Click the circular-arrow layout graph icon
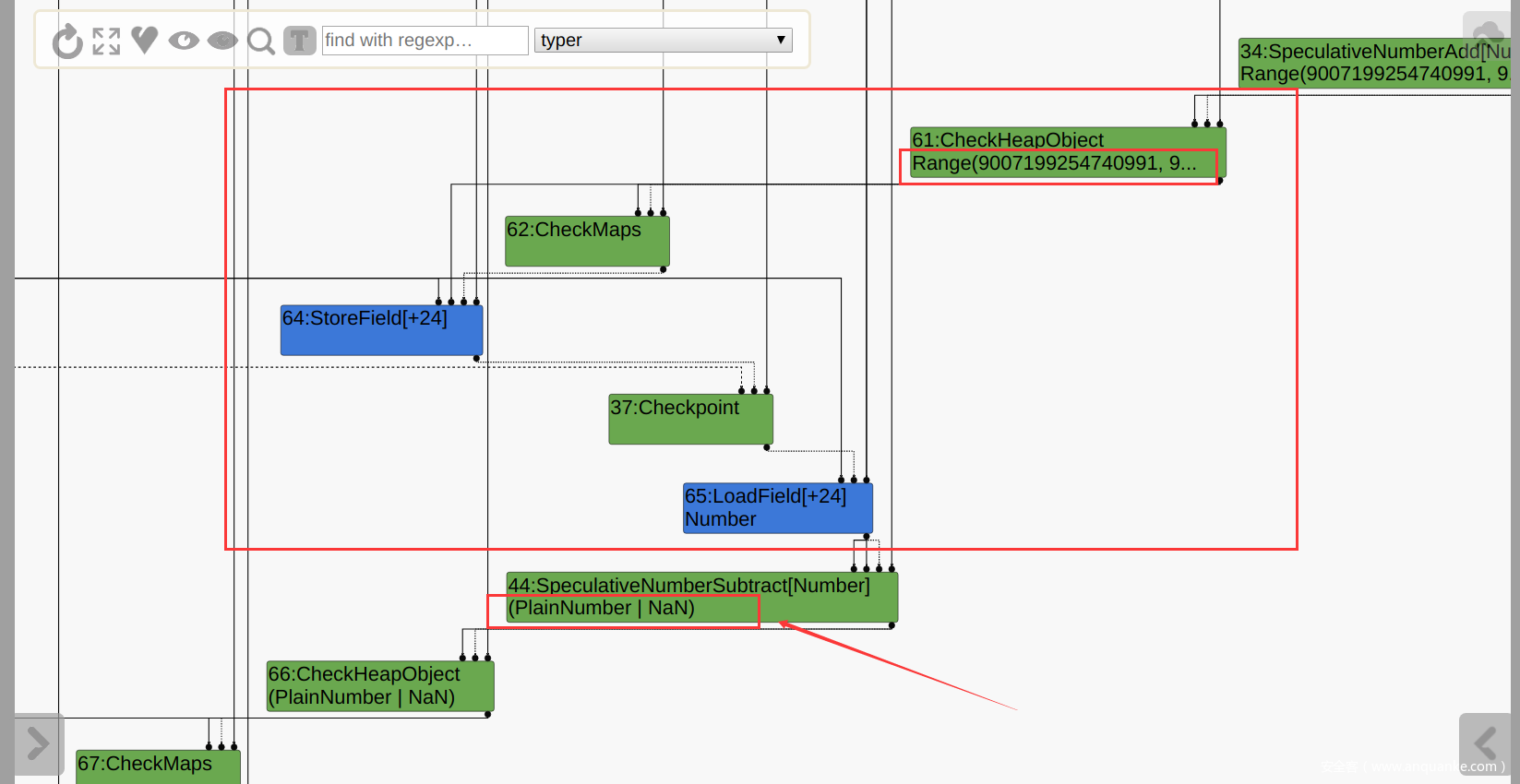This screenshot has width=1520, height=784. (x=66, y=42)
